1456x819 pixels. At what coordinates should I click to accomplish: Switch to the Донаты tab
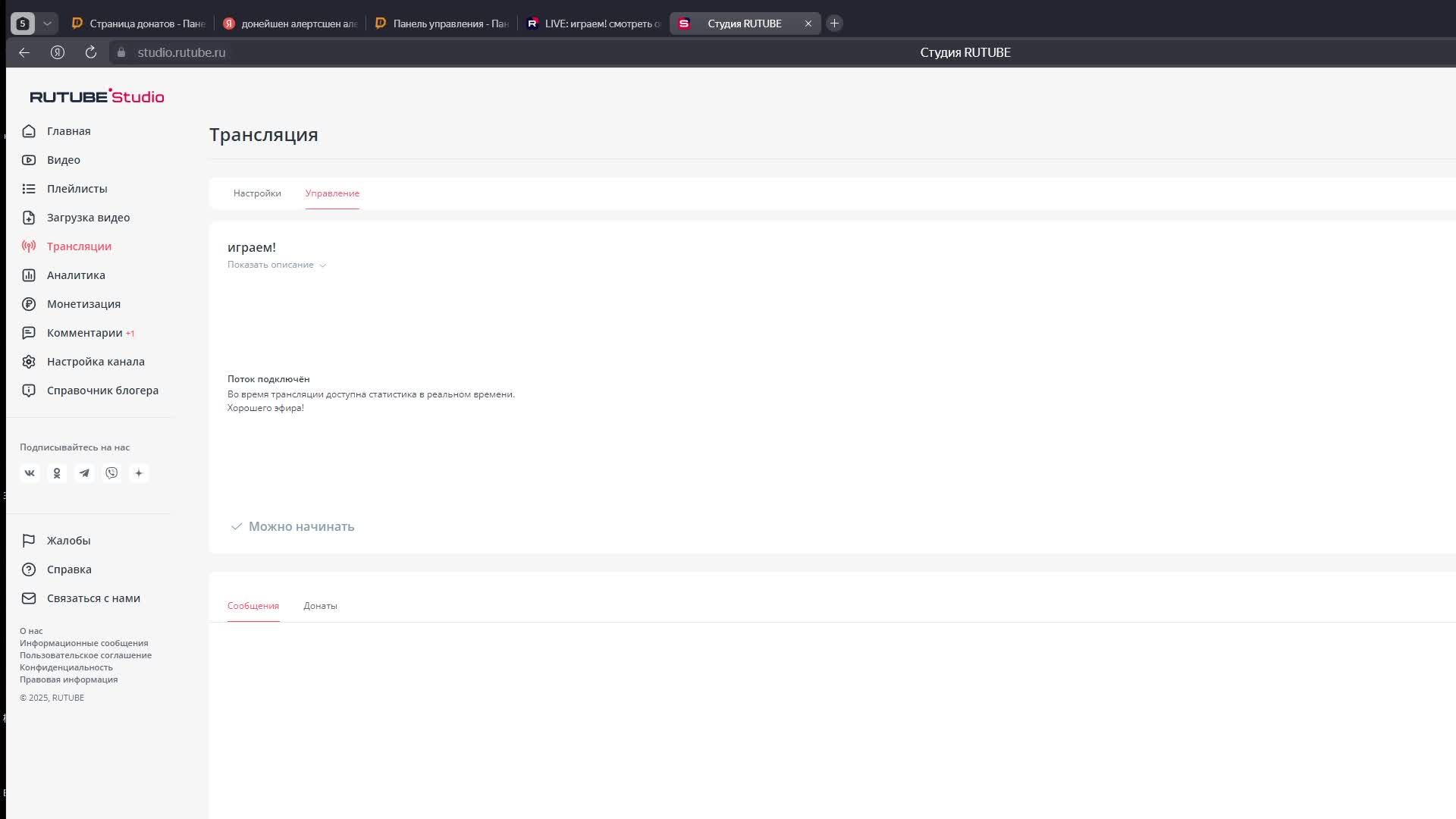(x=320, y=606)
